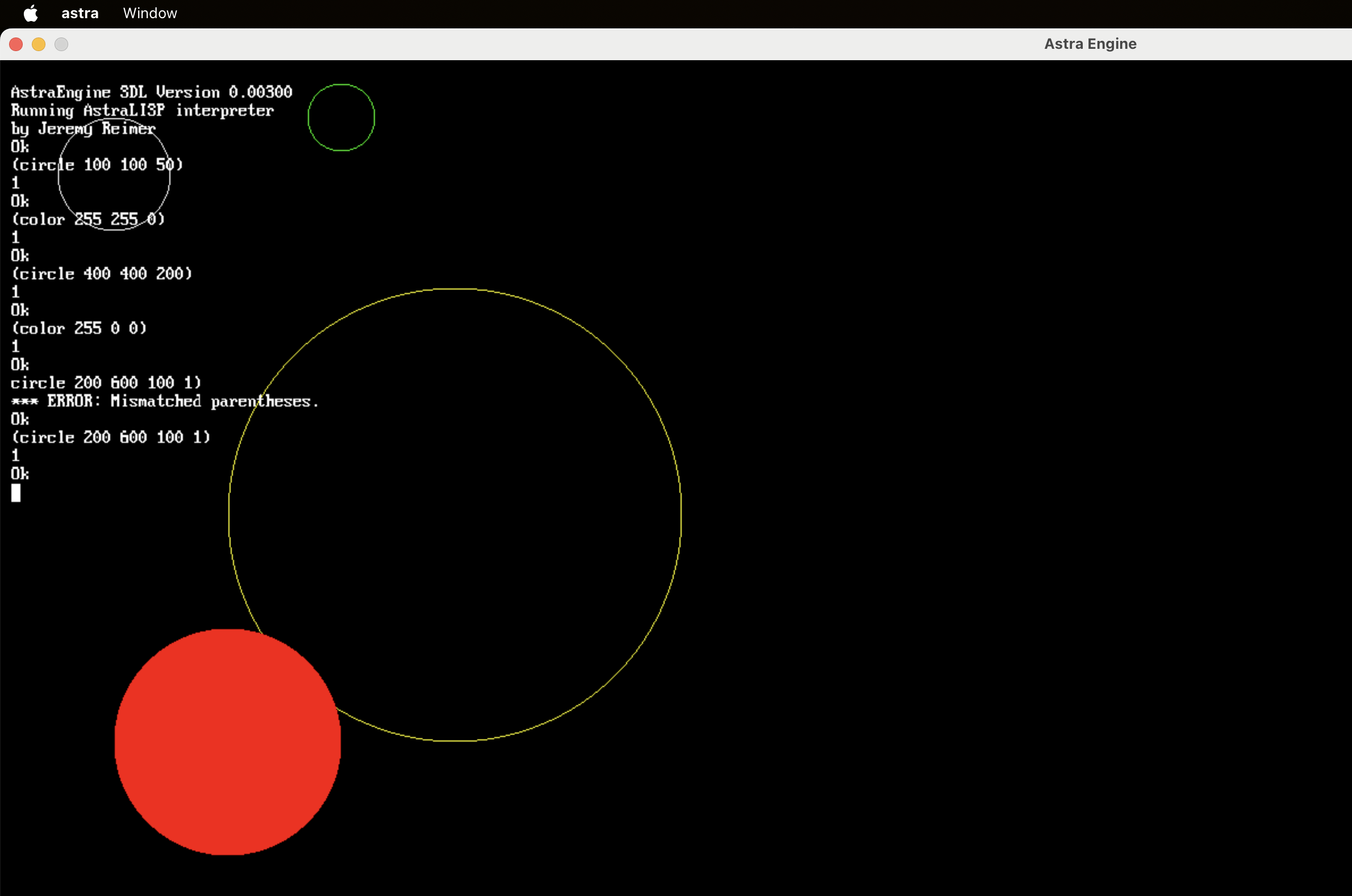Click the red filled circle
Image resolution: width=1352 pixels, height=896 pixels.
pyautogui.click(x=228, y=742)
